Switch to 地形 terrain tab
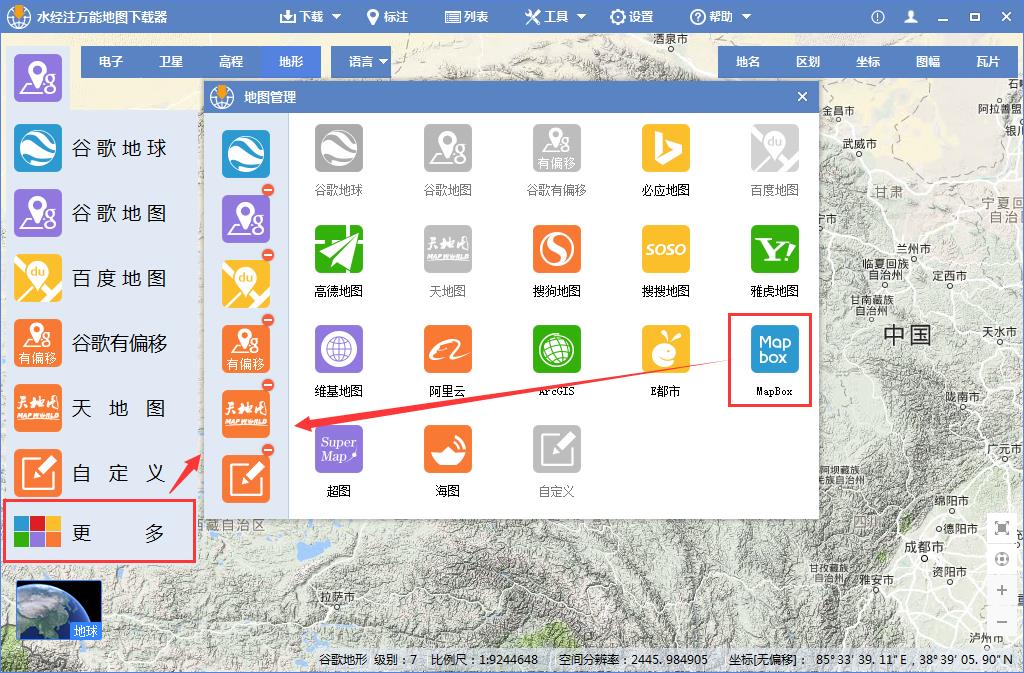 [x=291, y=61]
